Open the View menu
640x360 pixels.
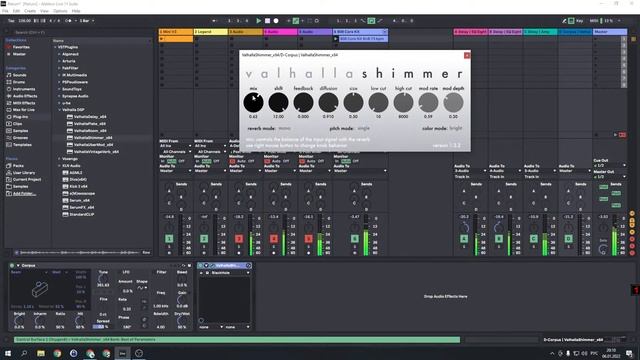[x=44, y=11]
